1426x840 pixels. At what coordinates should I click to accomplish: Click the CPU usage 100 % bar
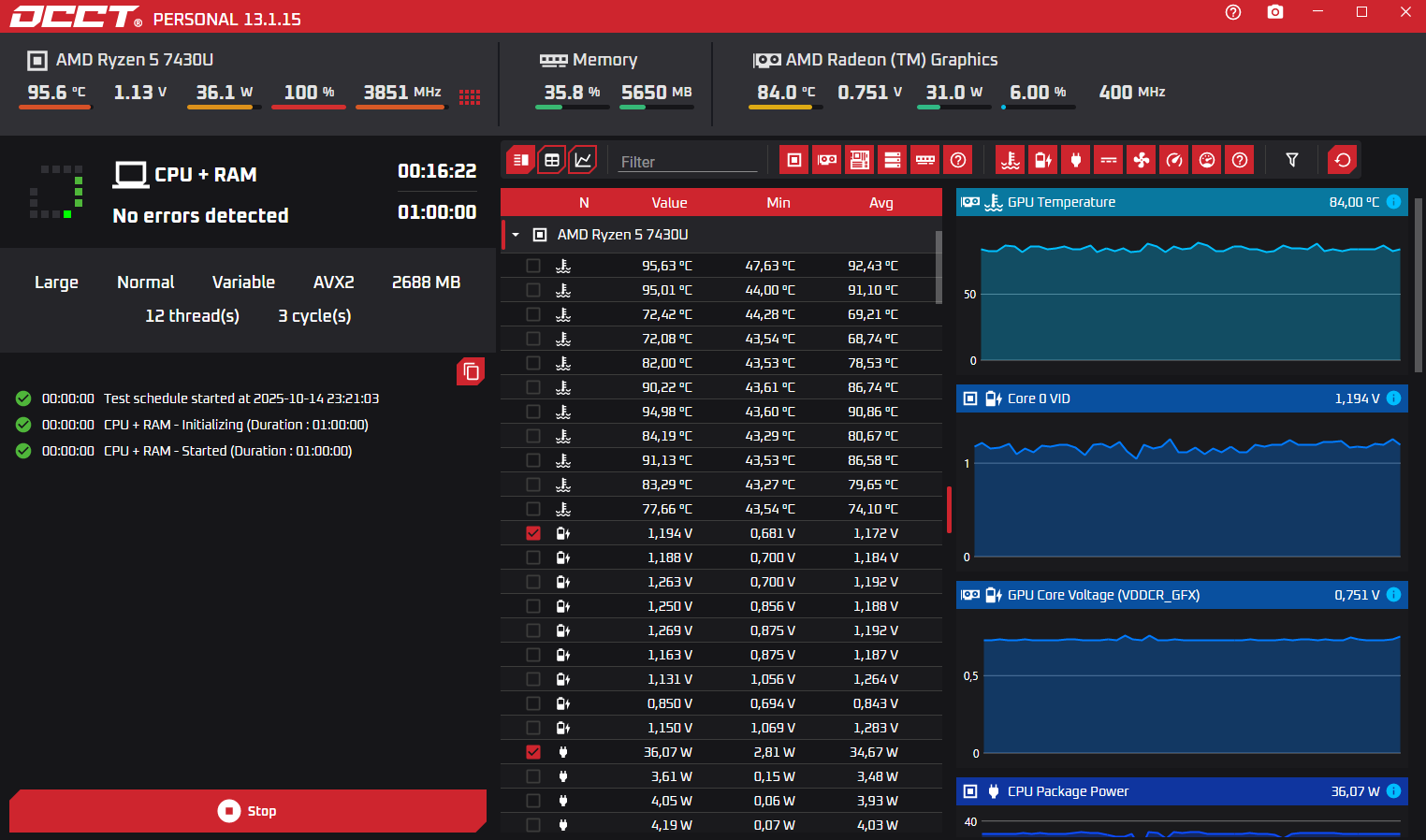(309, 108)
